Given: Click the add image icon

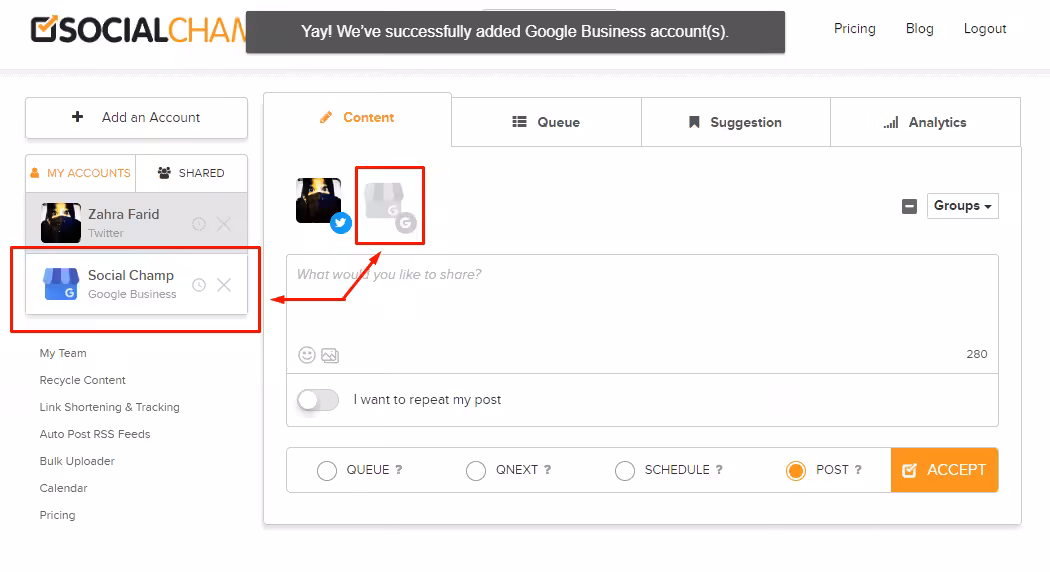Looking at the screenshot, I should pyautogui.click(x=330, y=356).
